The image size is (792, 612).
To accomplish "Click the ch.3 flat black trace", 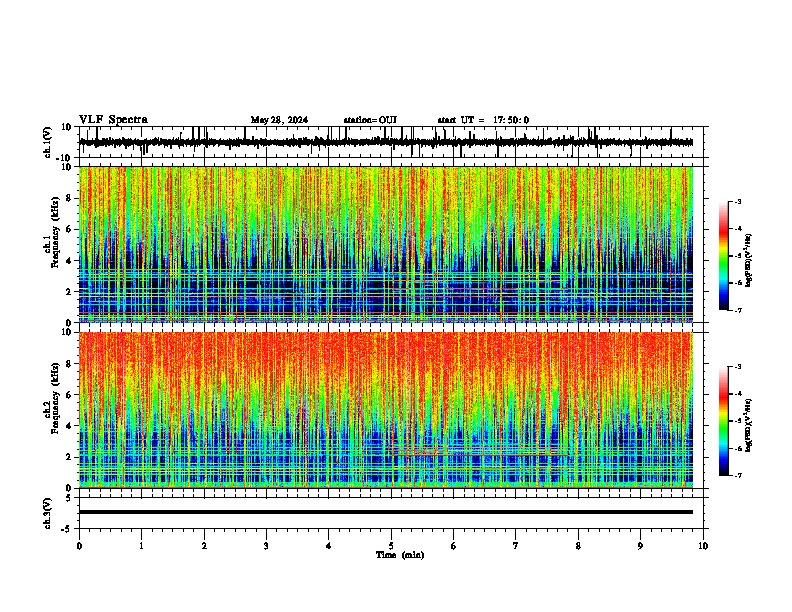I will pos(386,512).
